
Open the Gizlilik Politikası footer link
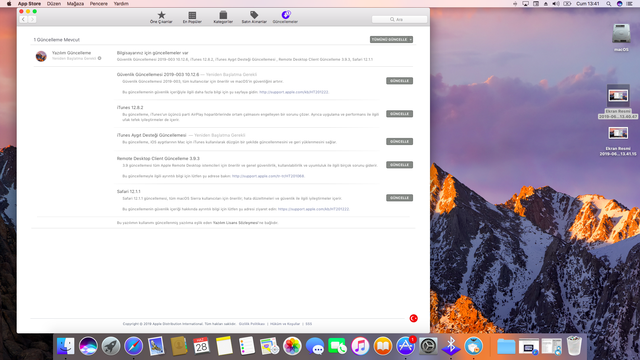252,324
